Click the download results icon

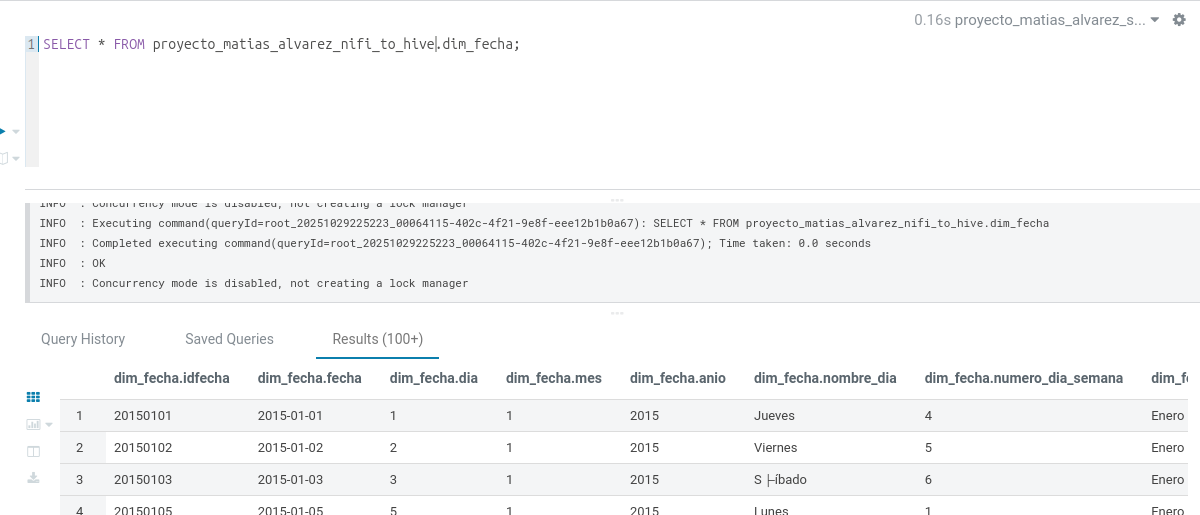(33, 478)
